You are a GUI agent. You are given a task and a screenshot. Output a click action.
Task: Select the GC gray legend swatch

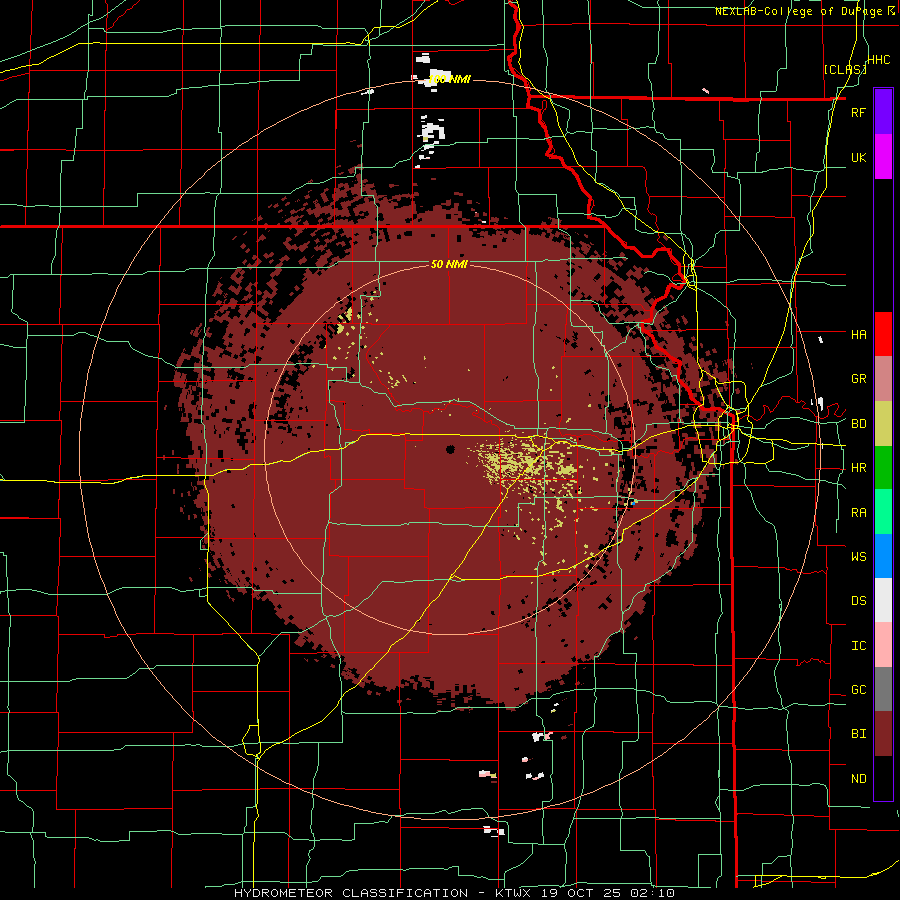[x=883, y=689]
